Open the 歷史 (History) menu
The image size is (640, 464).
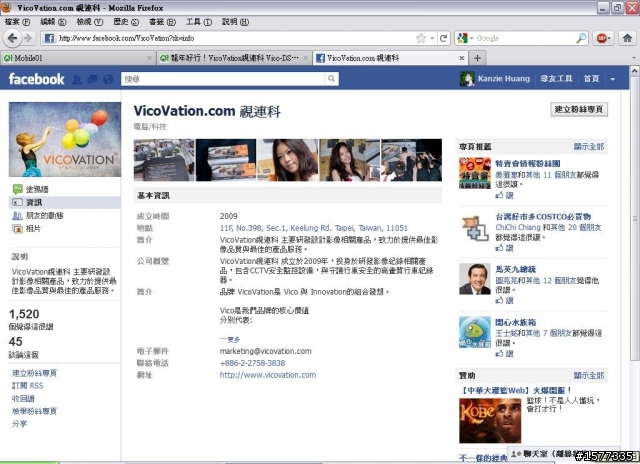click(x=126, y=22)
